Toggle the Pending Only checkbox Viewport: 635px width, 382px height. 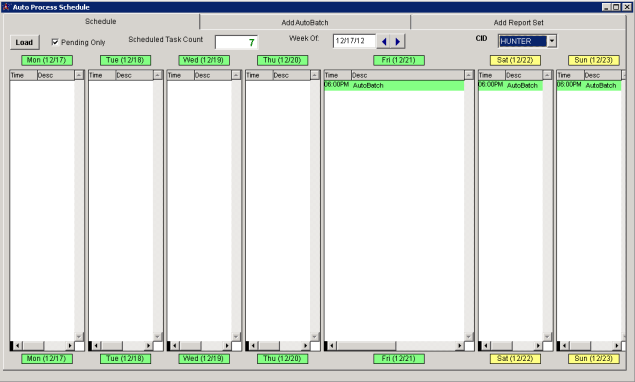[55, 42]
